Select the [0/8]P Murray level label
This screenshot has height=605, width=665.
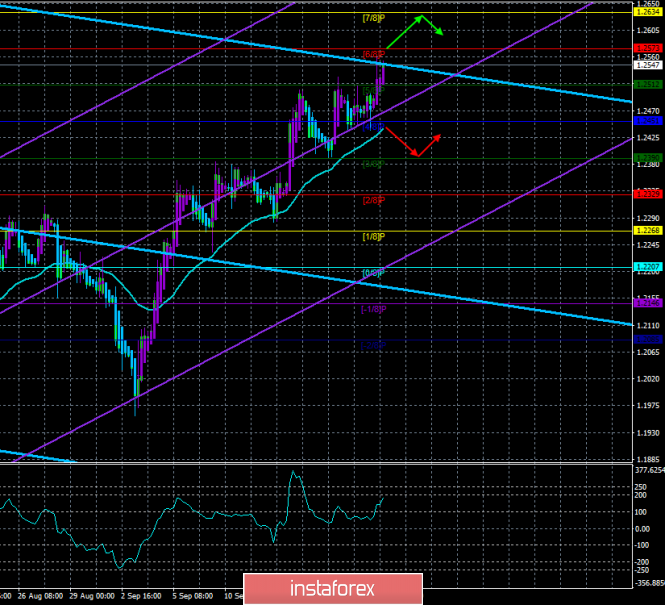point(374,273)
